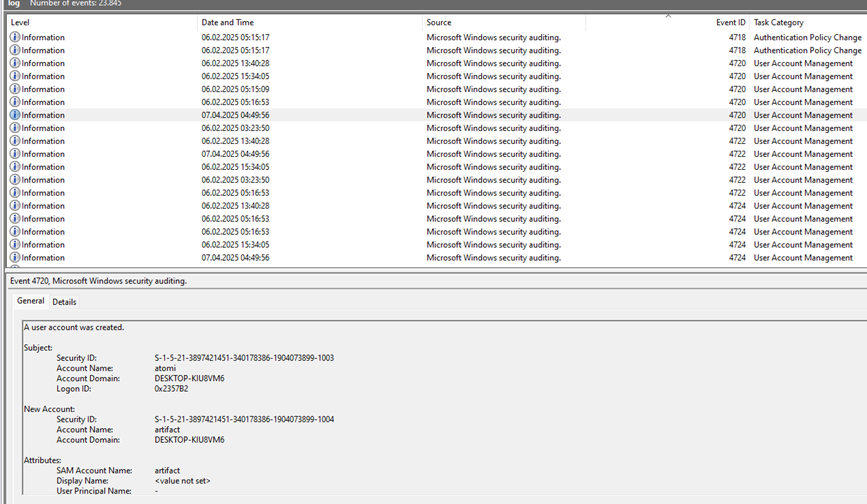
Task: Click account name value 'atomi'
Action: coord(165,369)
